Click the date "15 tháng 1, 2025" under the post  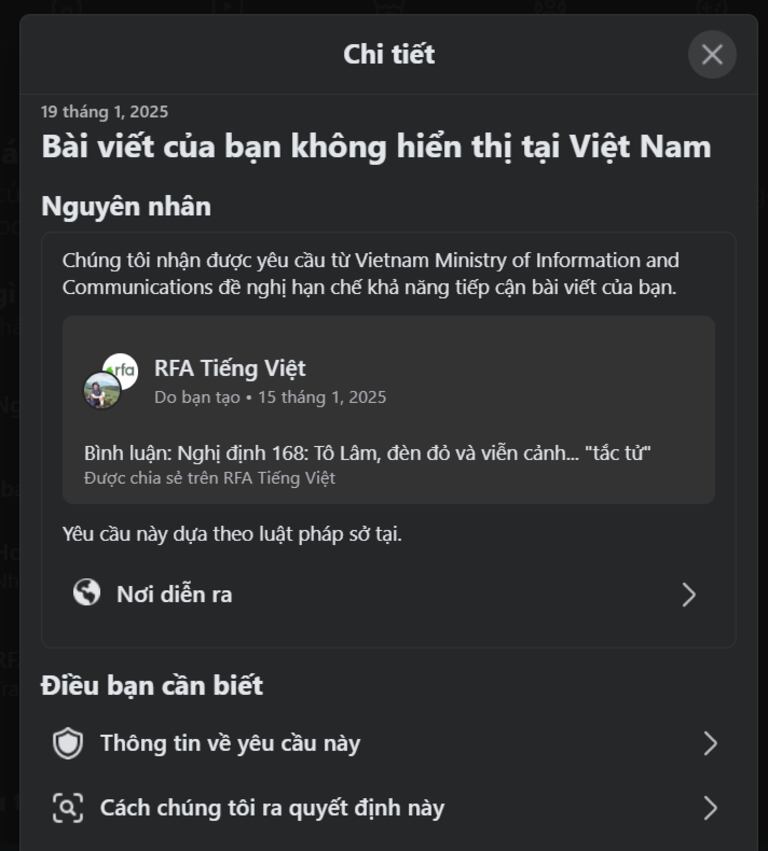pos(320,396)
